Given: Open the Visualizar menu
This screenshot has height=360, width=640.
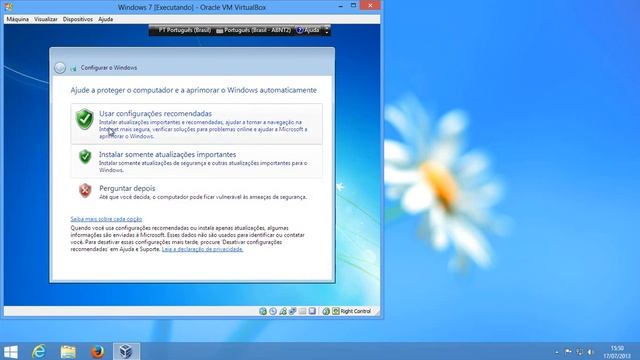Looking at the screenshot, I should [x=46, y=19].
